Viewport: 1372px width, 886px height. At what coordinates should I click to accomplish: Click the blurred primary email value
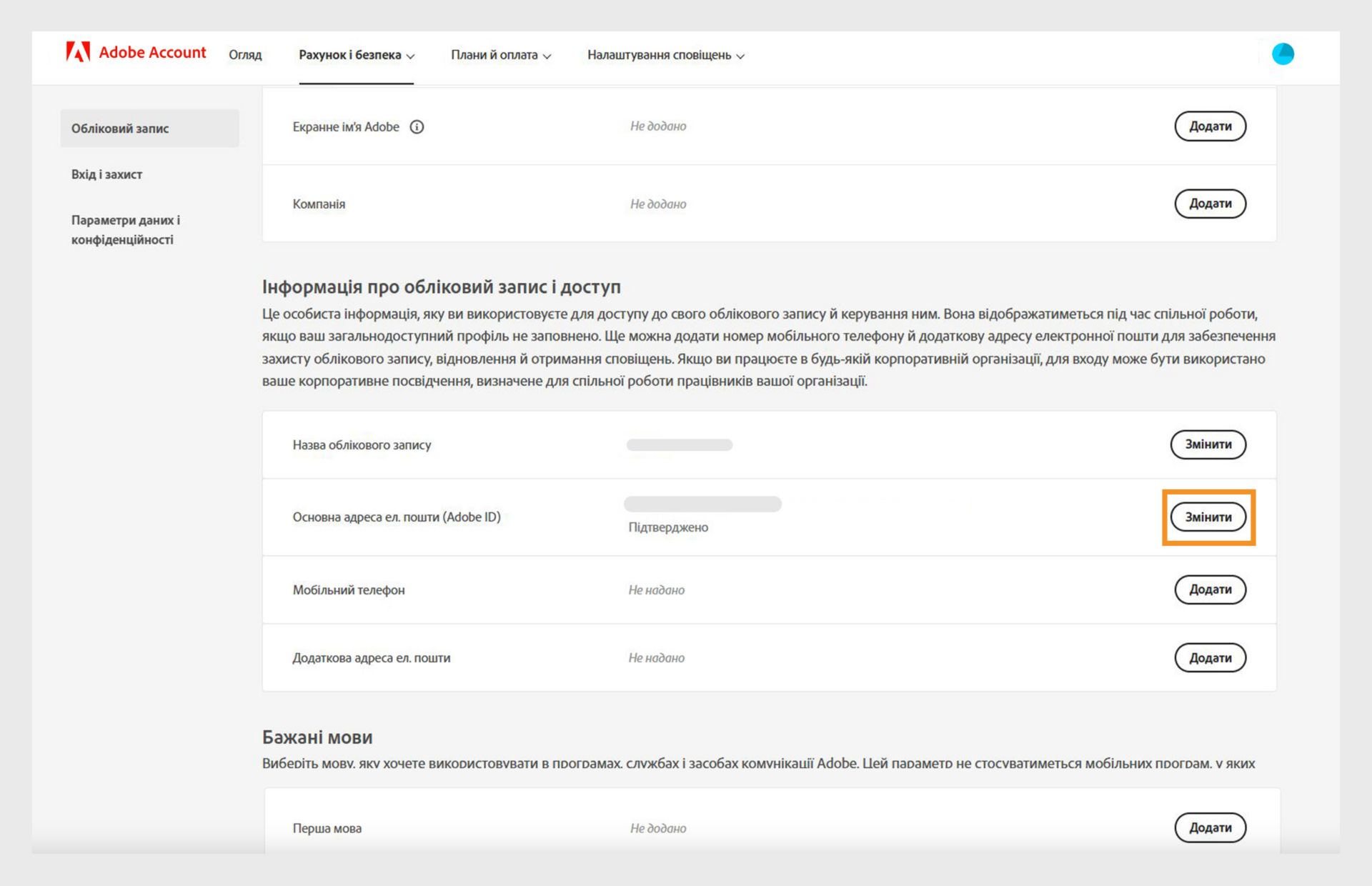702,504
